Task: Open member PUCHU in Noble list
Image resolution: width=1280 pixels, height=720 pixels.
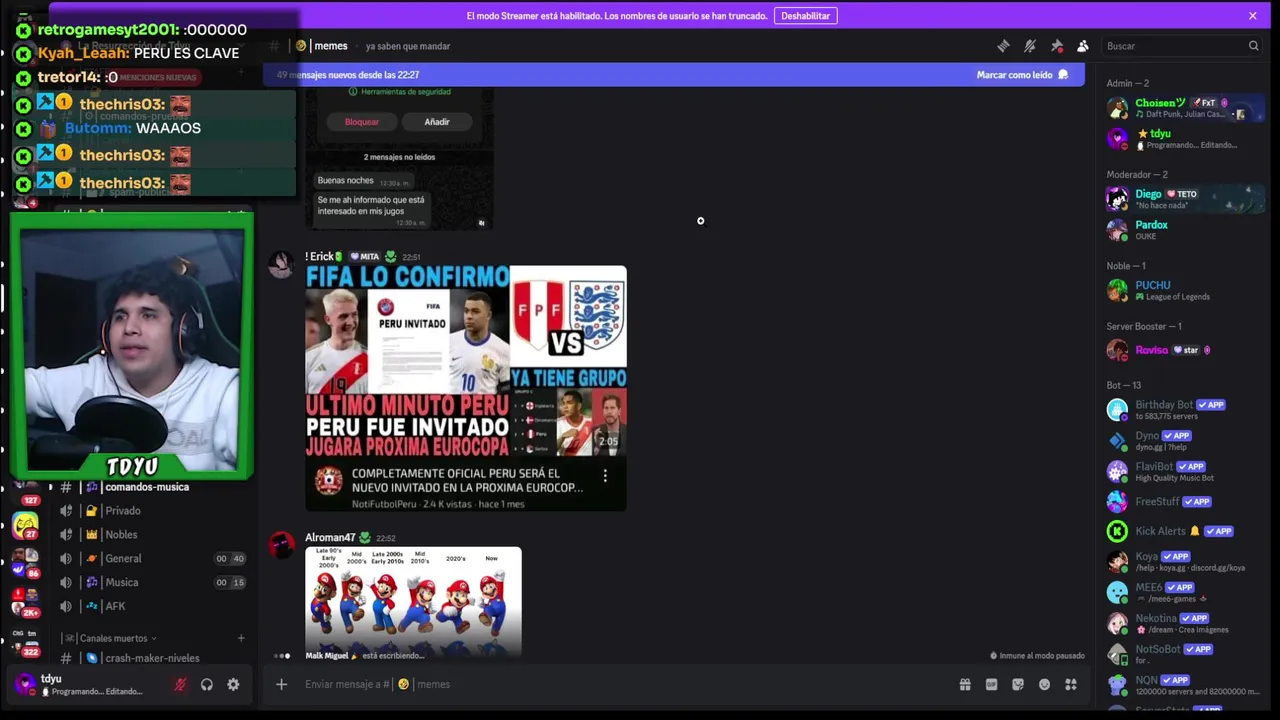Action: click(x=1186, y=290)
